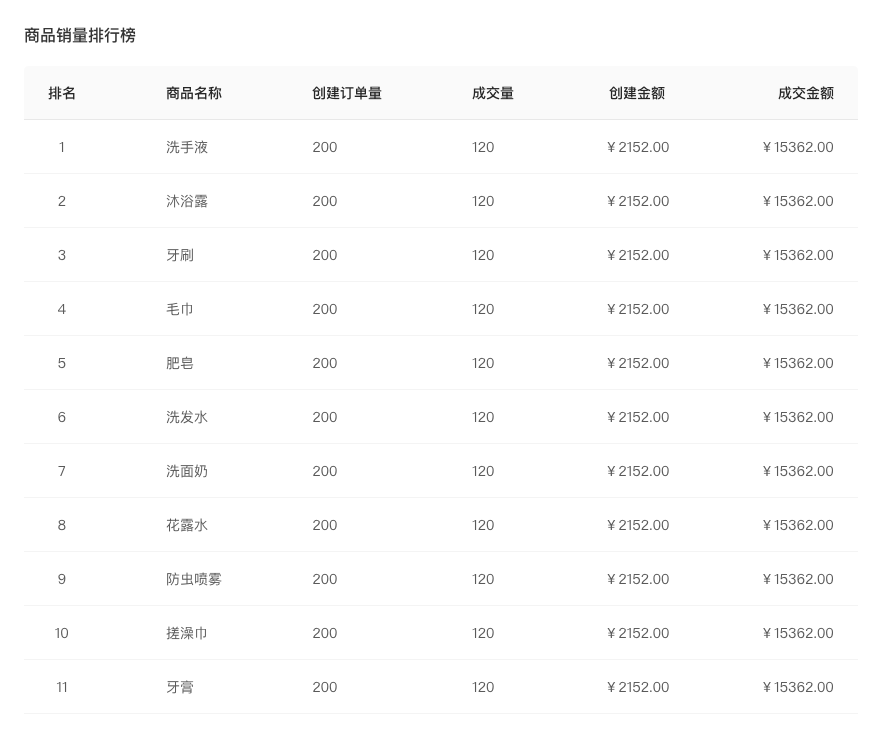This screenshot has width=882, height=747.
Task: Select the 花露水 product name
Action: [x=187, y=525]
